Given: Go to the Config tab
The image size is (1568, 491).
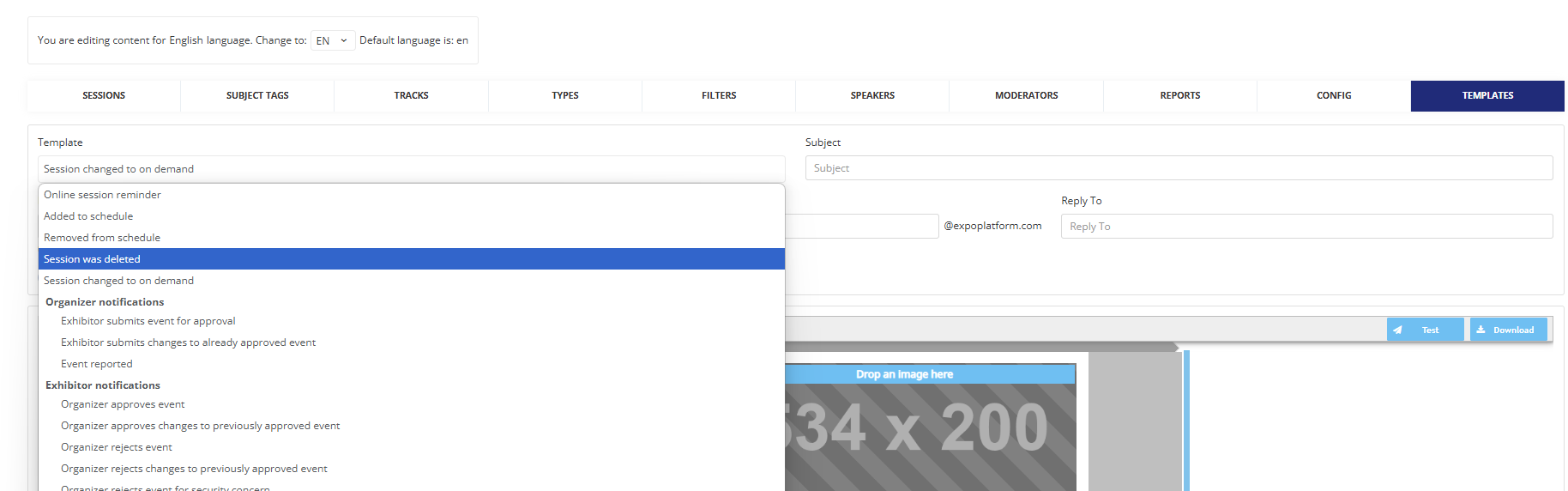Looking at the screenshot, I should click(x=1334, y=95).
